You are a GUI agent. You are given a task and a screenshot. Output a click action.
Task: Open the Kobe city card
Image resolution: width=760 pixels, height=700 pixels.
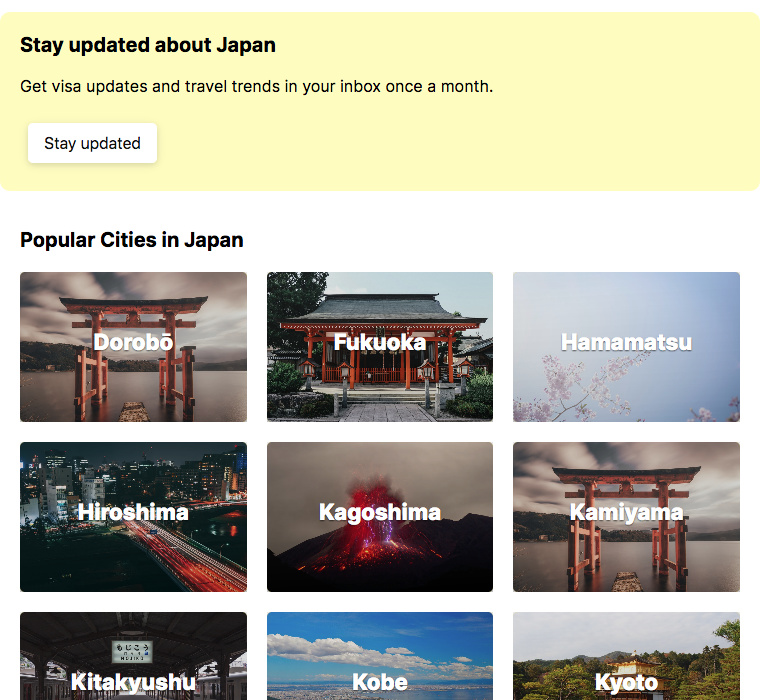pyautogui.click(x=380, y=656)
